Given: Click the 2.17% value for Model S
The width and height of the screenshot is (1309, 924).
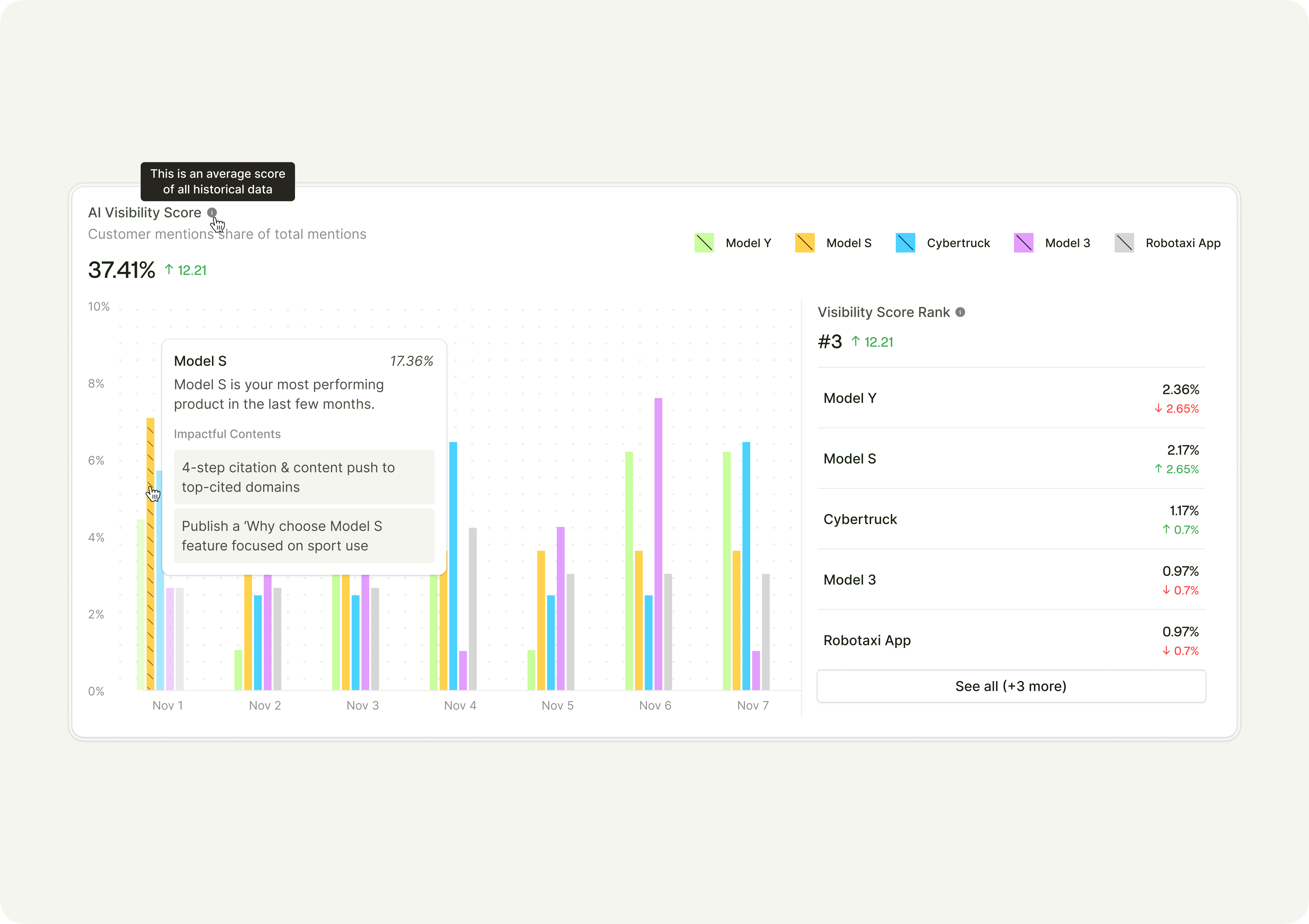Looking at the screenshot, I should click(1183, 450).
